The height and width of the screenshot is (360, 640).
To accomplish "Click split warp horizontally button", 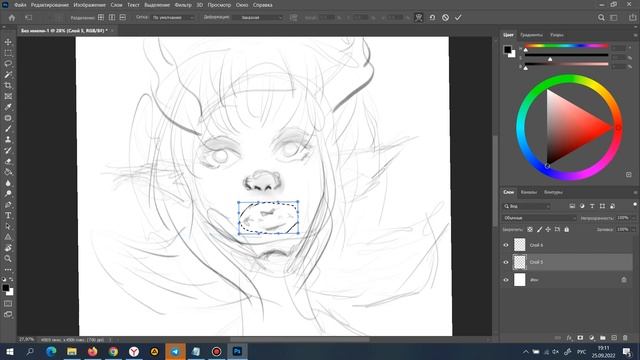I will (x=123, y=18).
